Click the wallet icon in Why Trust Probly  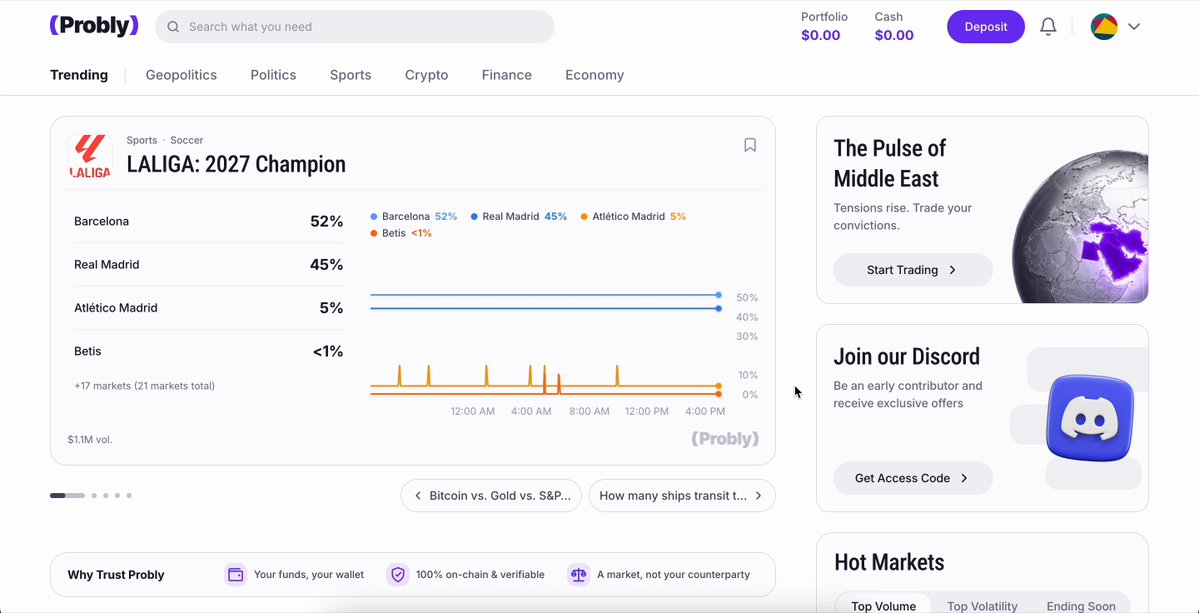pyautogui.click(x=236, y=575)
